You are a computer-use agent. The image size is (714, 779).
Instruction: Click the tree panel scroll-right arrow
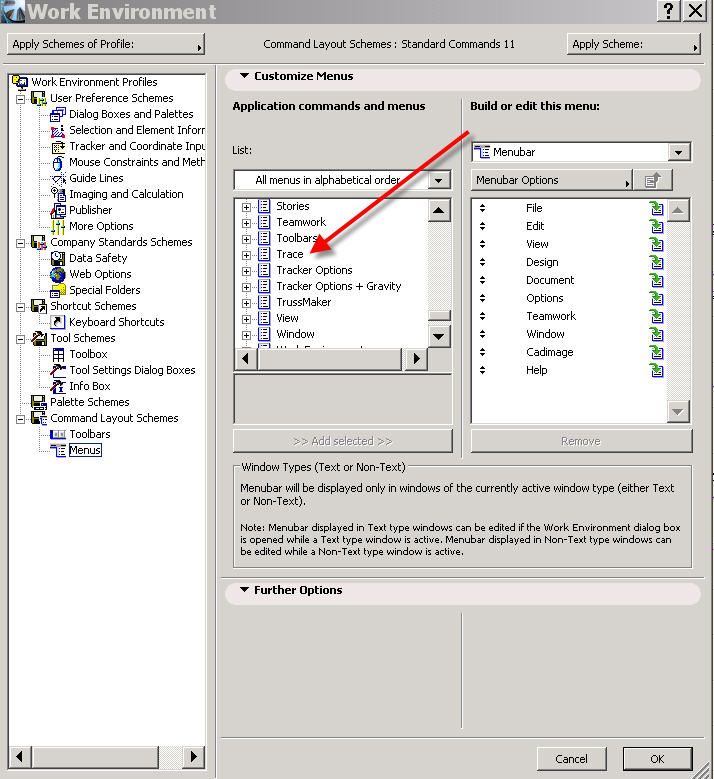193,757
